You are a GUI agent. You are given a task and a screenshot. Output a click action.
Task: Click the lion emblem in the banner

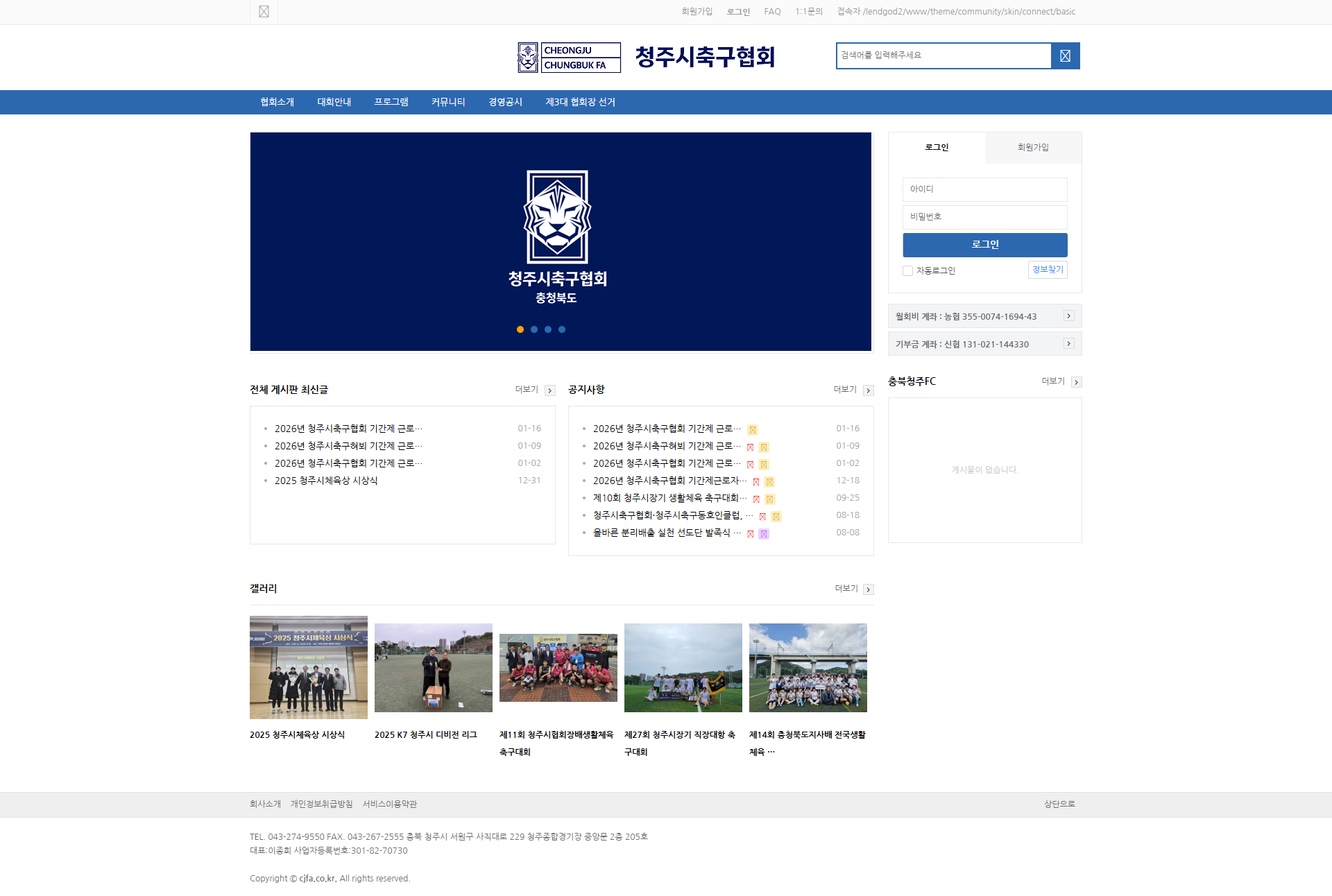[557, 217]
